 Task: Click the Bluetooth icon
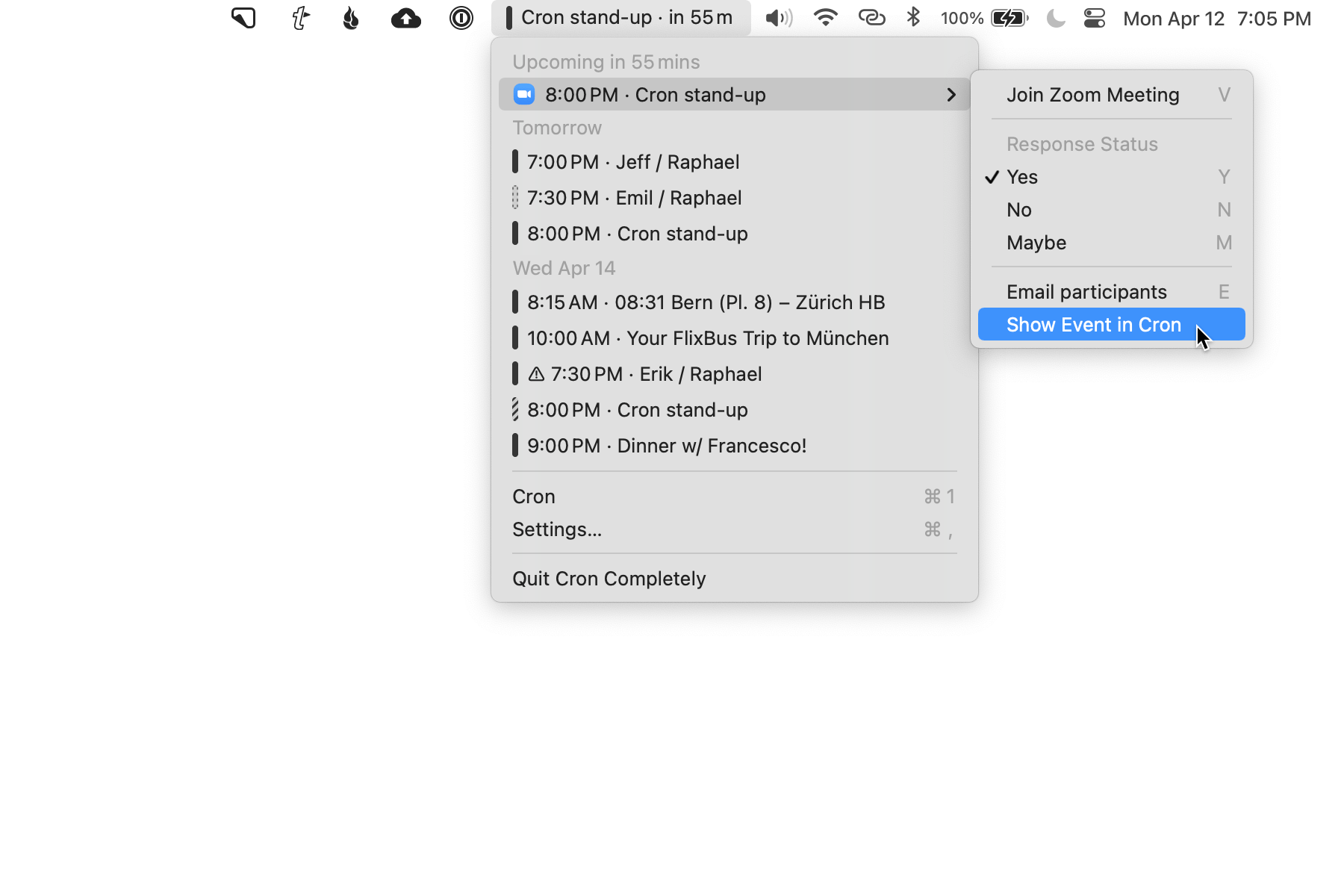[x=912, y=18]
